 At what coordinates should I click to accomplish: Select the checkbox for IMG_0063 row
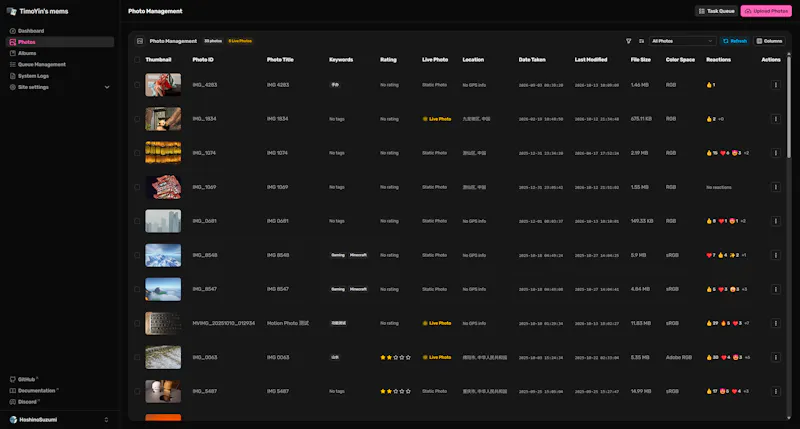click(137, 357)
